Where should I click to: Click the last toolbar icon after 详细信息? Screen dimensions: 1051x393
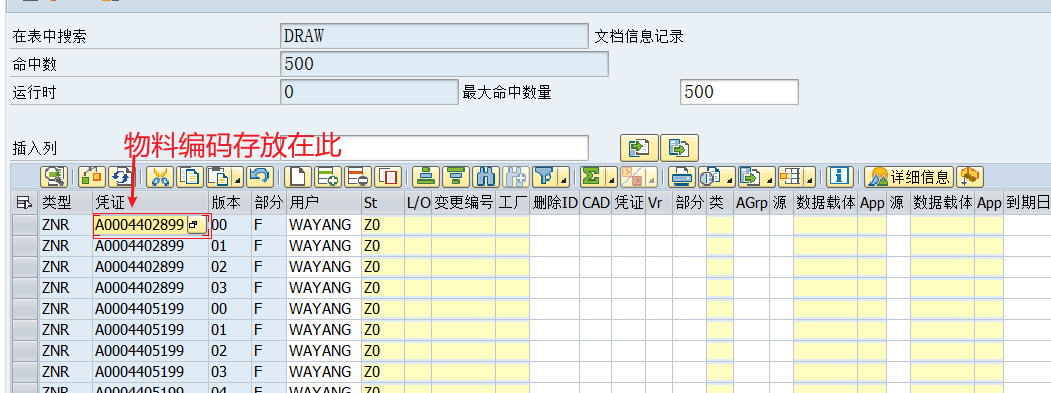(969, 177)
